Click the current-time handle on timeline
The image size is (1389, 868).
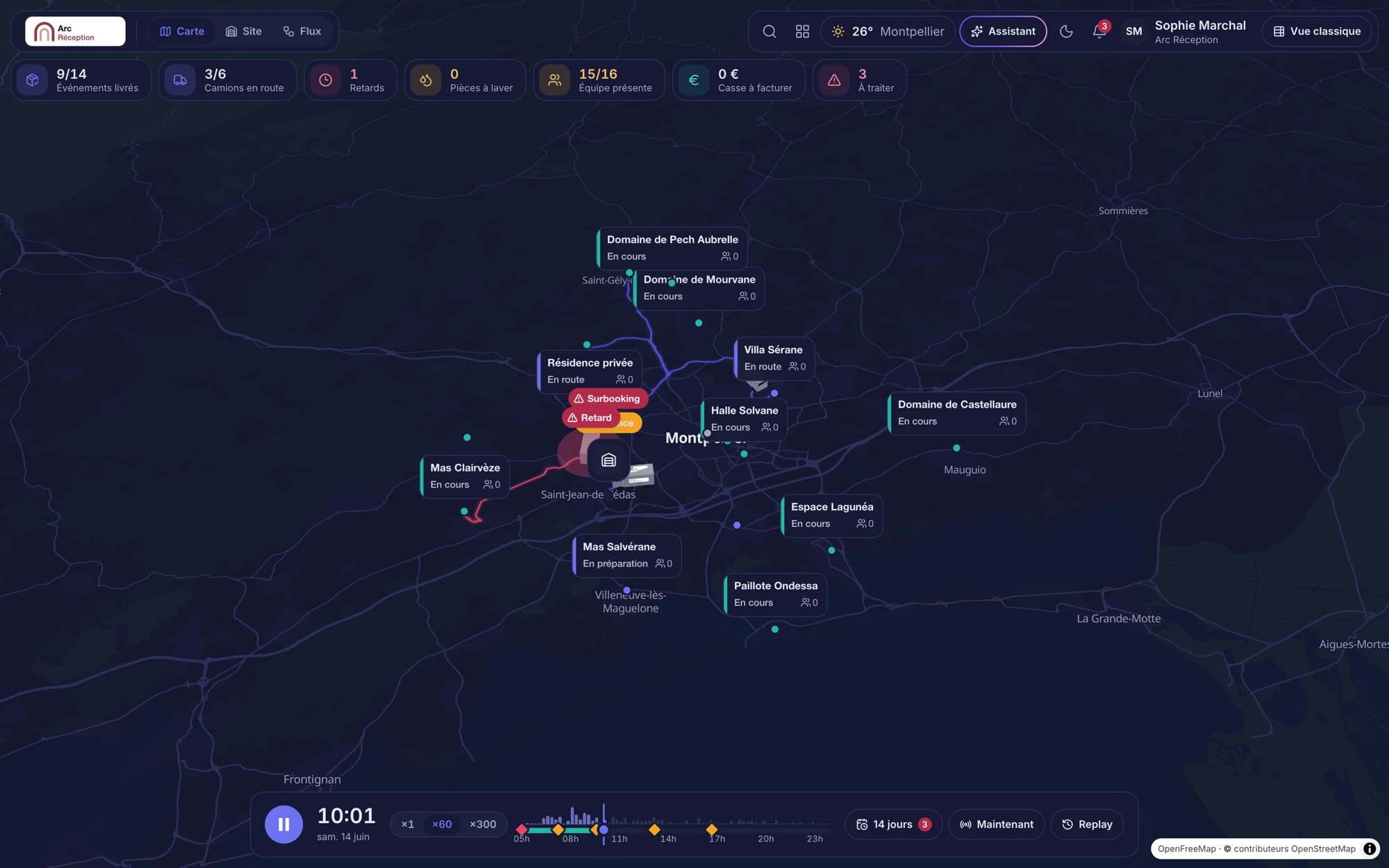[604, 829]
